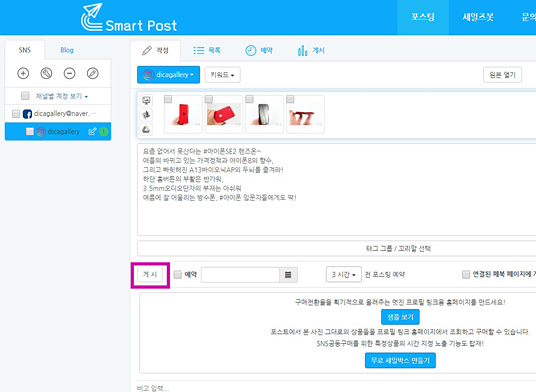The width and height of the screenshot is (536, 392).
Task: Check the dicagallery Instagram account box
Action: coord(30,132)
